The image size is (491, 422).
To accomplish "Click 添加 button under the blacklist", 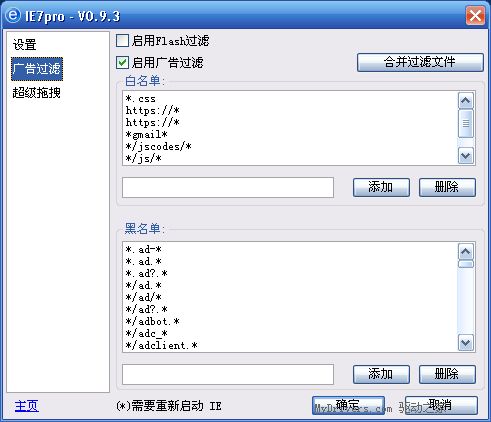I will (x=381, y=374).
